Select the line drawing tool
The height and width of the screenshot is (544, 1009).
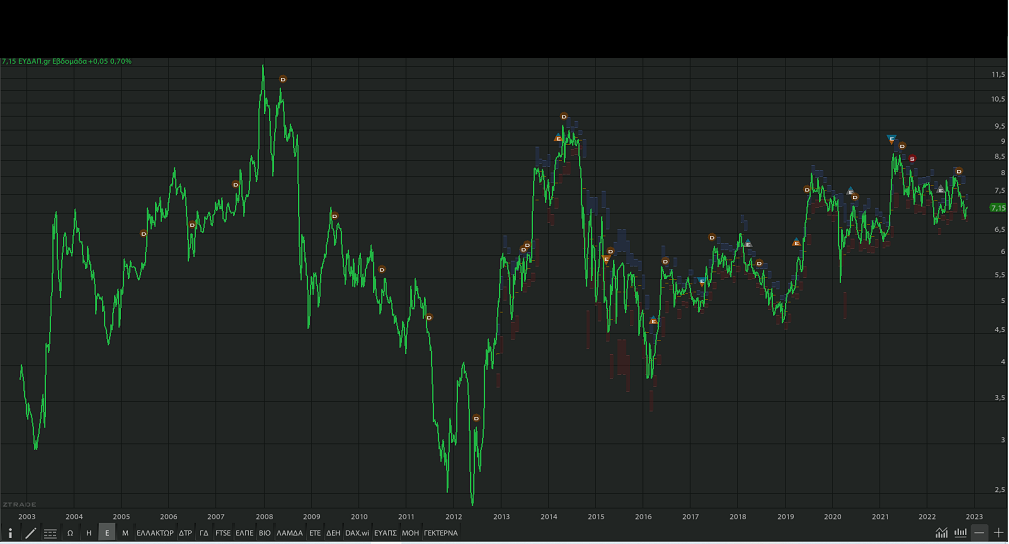(x=30, y=533)
